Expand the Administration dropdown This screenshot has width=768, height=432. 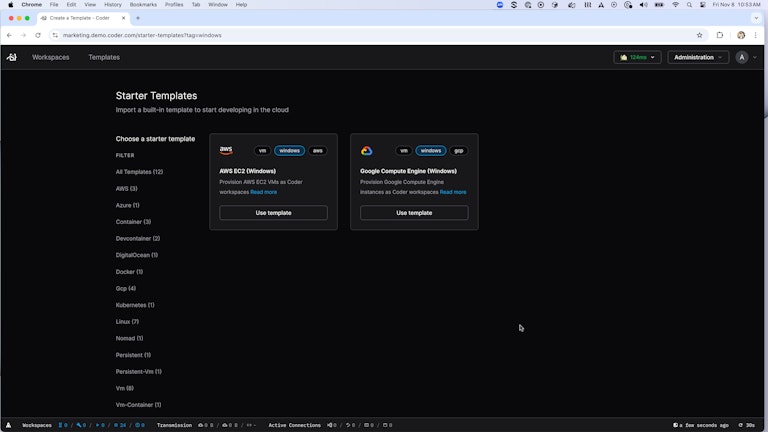pos(698,57)
